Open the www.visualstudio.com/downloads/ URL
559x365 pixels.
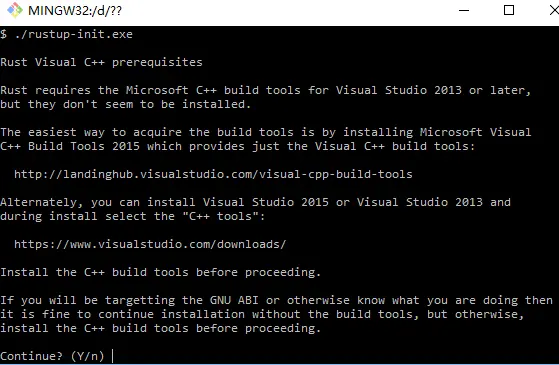(x=150, y=244)
